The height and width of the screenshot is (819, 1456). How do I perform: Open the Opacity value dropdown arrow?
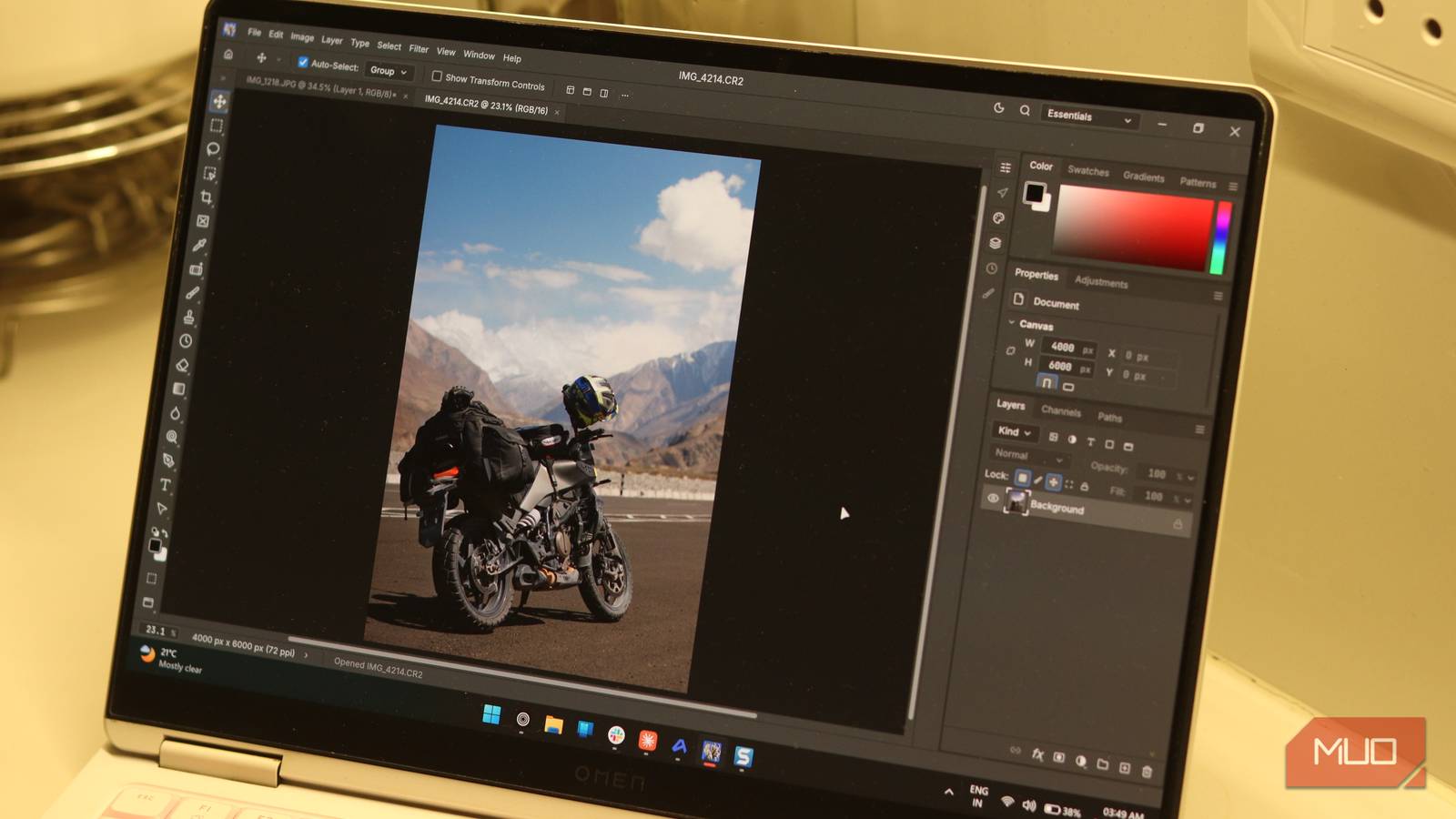click(1191, 477)
